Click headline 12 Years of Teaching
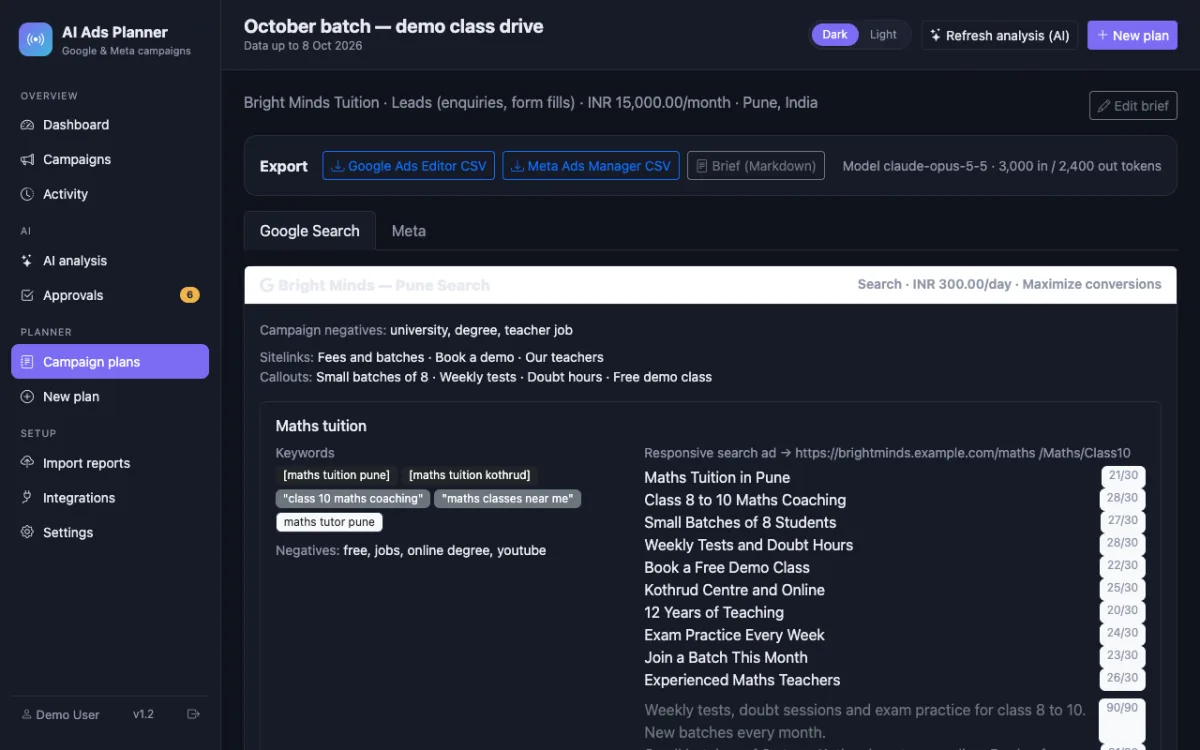1200x750 pixels. tap(714, 613)
